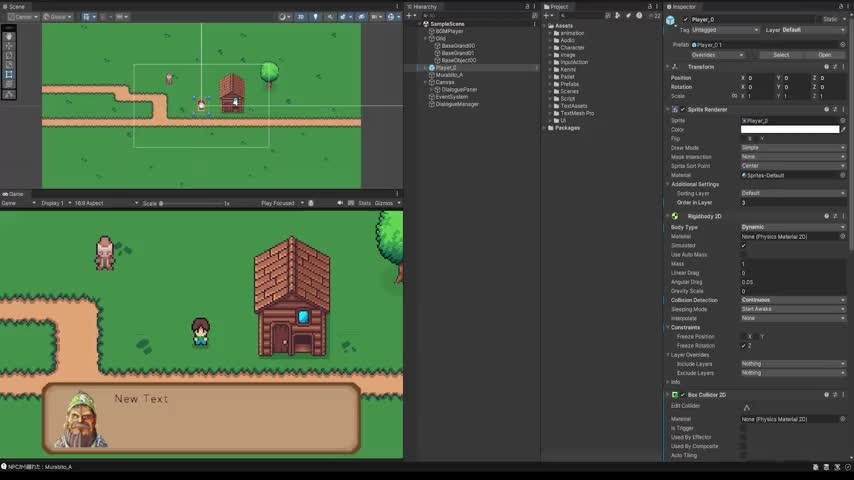
Task: Open the Body Type dropdown
Action: click(792, 227)
